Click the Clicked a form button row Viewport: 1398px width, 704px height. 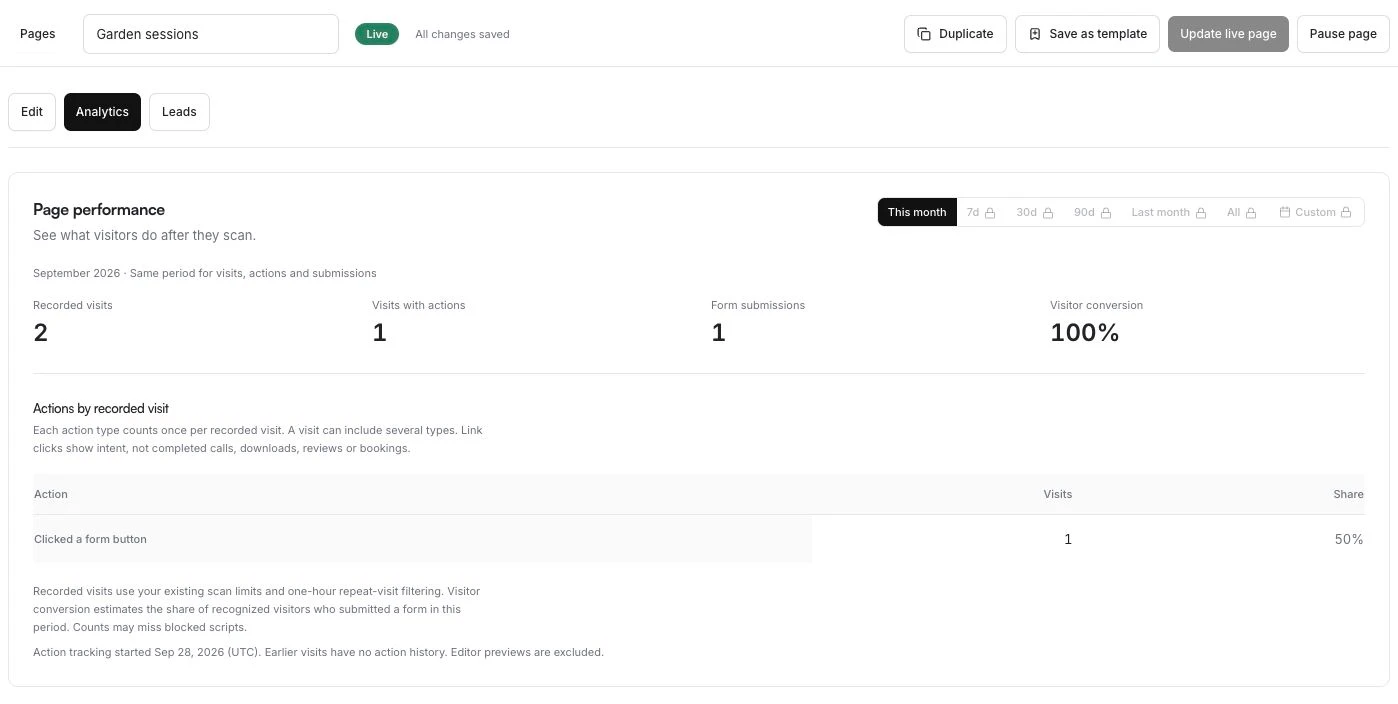click(x=698, y=539)
